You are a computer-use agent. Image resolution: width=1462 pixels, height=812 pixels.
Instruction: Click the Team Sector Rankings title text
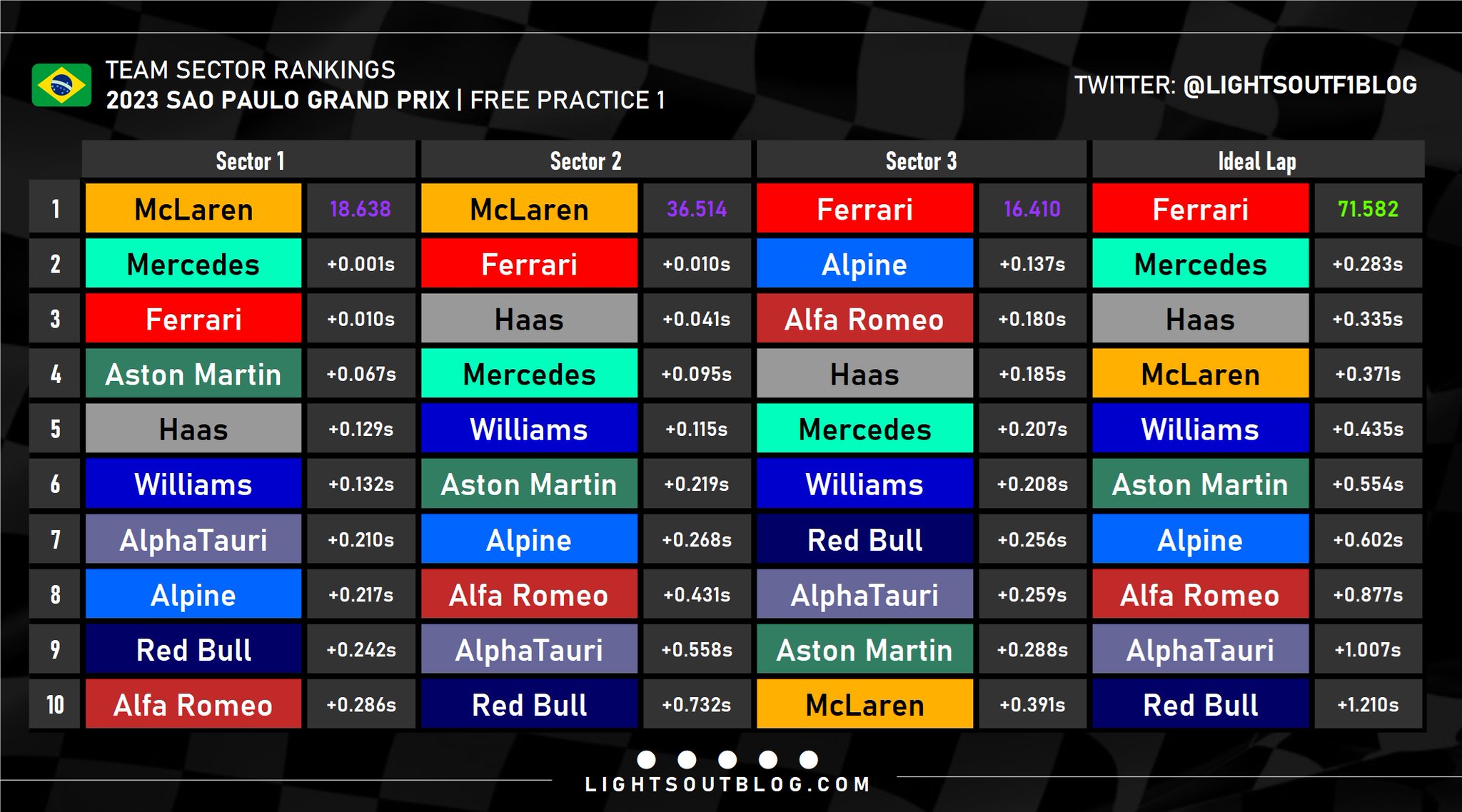coord(250,70)
